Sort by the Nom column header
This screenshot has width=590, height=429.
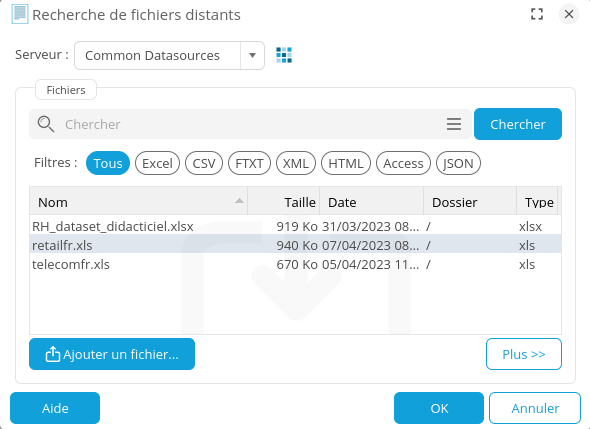coord(138,202)
